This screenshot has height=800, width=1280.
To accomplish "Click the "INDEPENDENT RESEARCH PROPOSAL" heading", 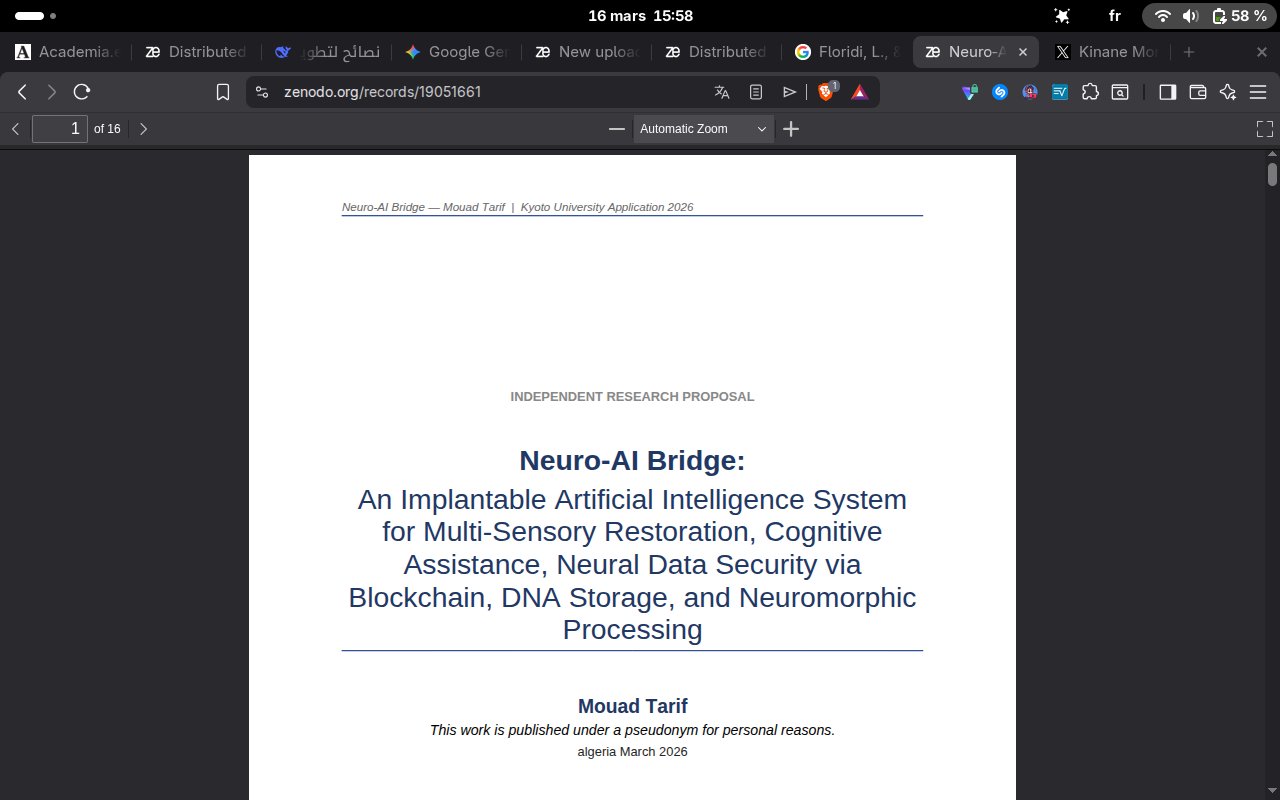I will [x=632, y=397].
